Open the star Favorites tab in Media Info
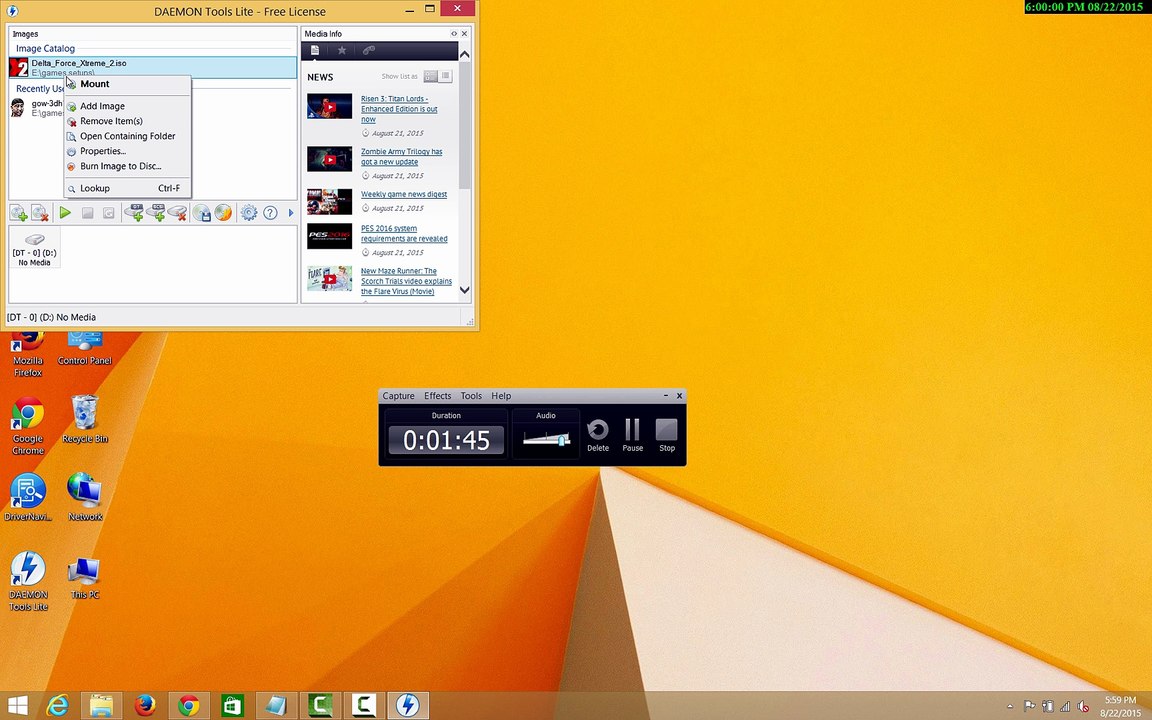The height and width of the screenshot is (720, 1152). [342, 51]
